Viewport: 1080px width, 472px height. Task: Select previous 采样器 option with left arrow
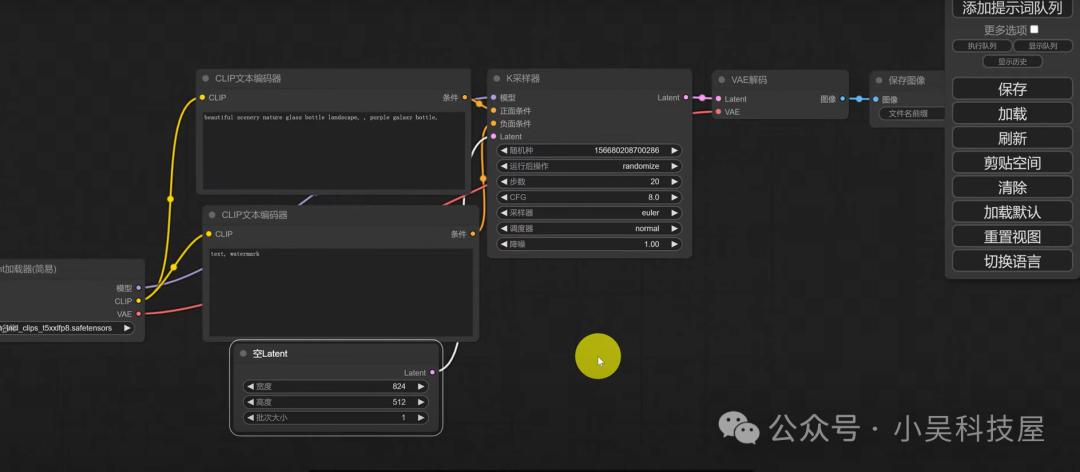coord(503,213)
